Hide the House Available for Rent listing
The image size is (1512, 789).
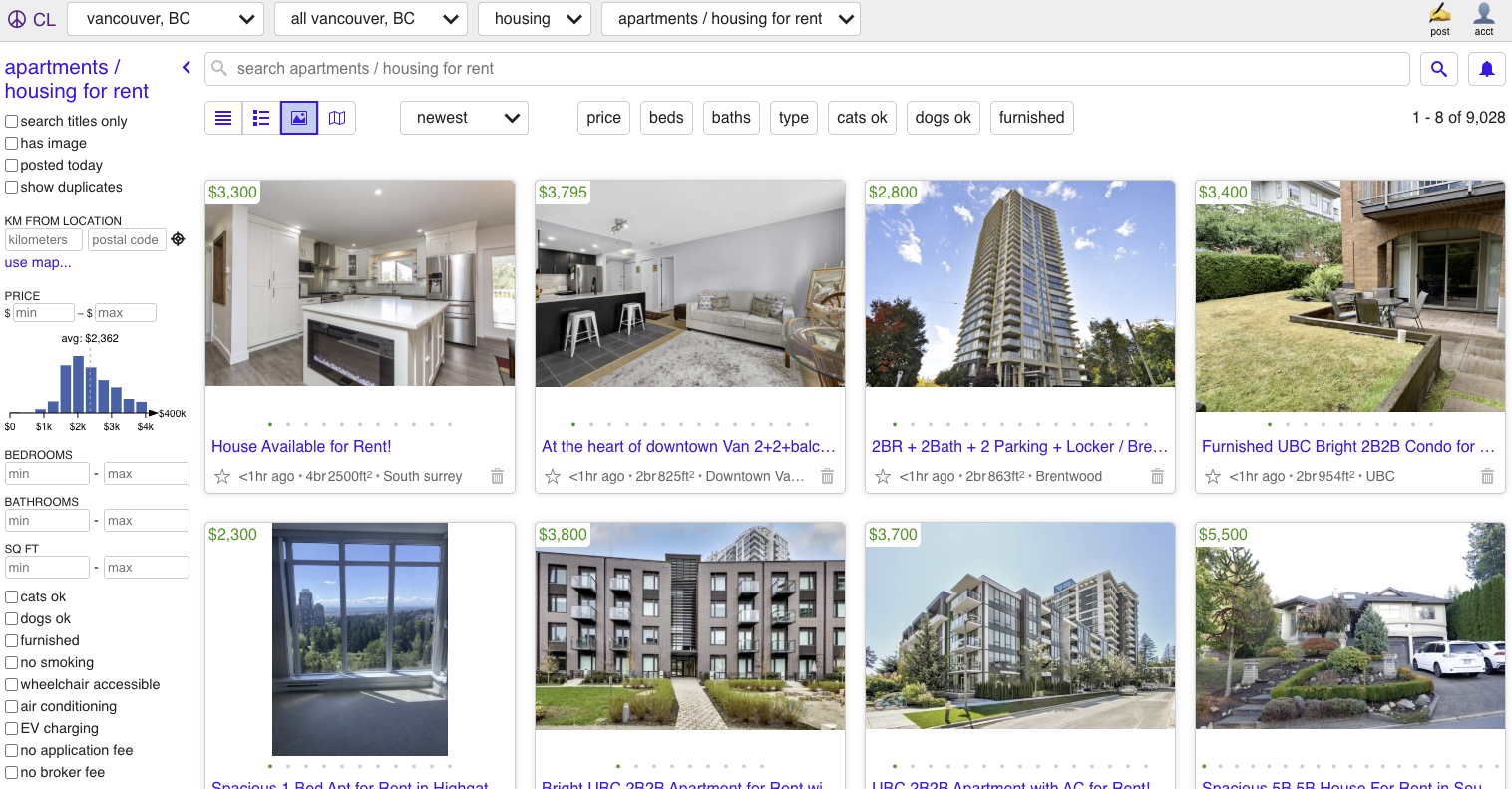497,477
